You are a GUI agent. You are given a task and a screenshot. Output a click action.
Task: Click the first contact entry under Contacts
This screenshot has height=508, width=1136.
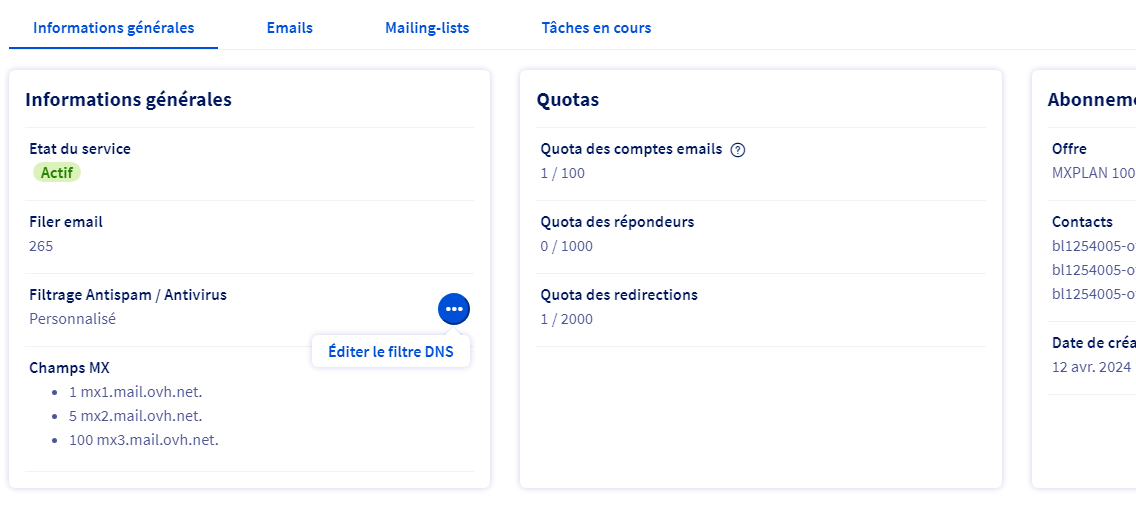click(1093, 246)
